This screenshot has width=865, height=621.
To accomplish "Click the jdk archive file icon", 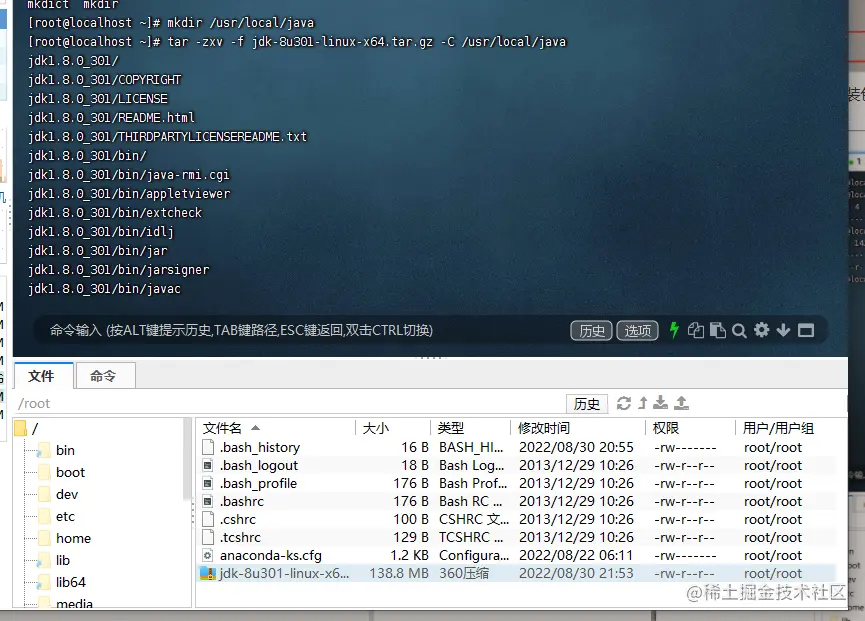I will coord(207,573).
